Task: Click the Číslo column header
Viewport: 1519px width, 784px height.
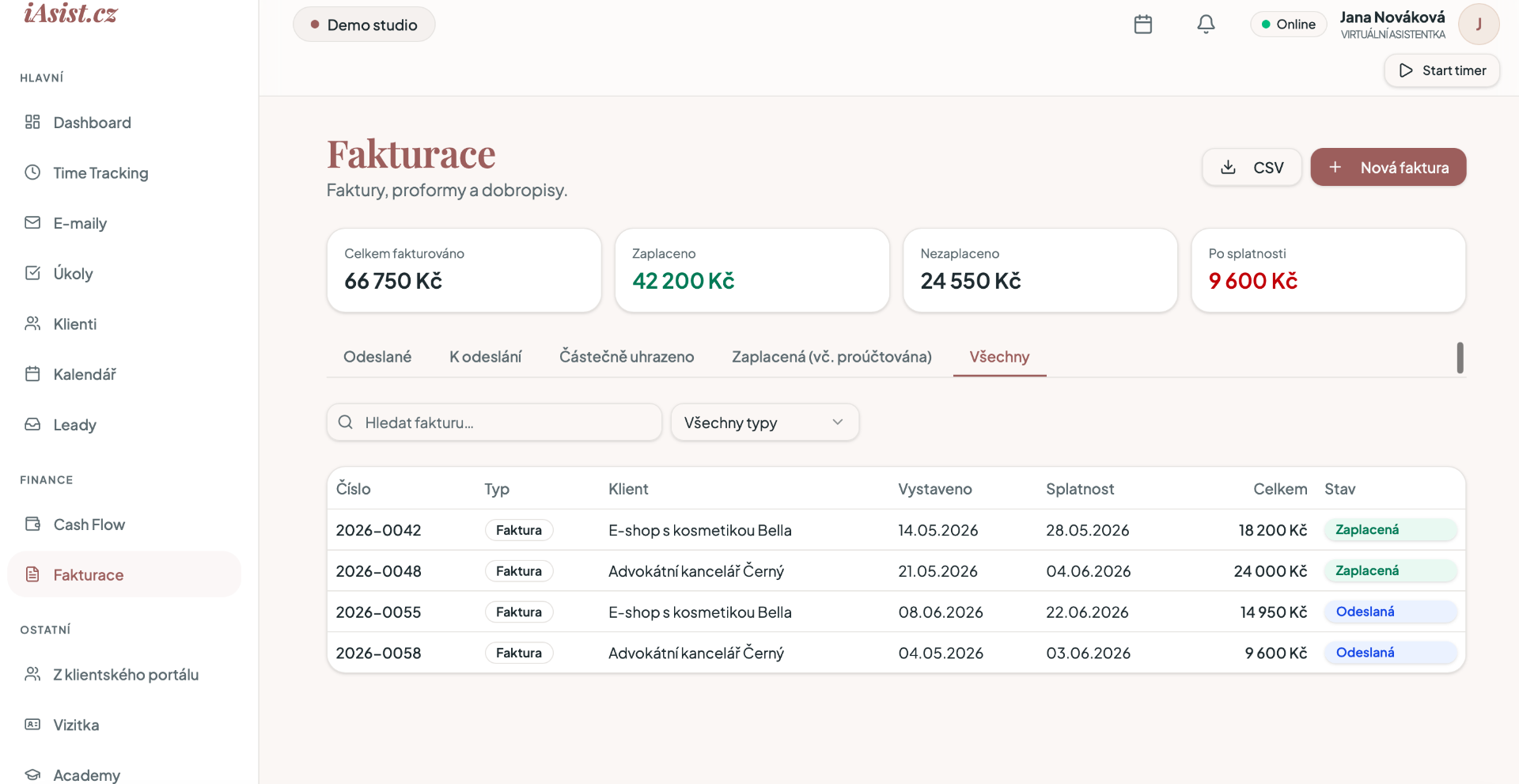Action: point(353,489)
